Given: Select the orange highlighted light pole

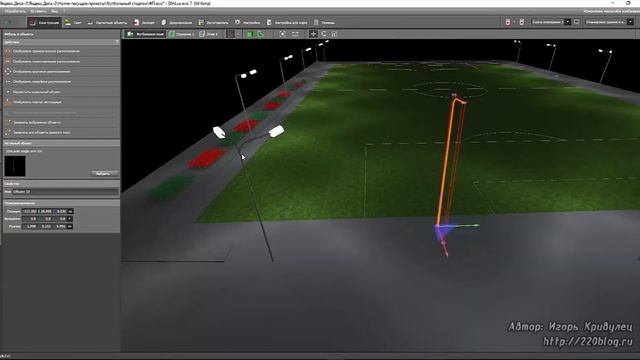Looking at the screenshot, I should [x=447, y=163].
